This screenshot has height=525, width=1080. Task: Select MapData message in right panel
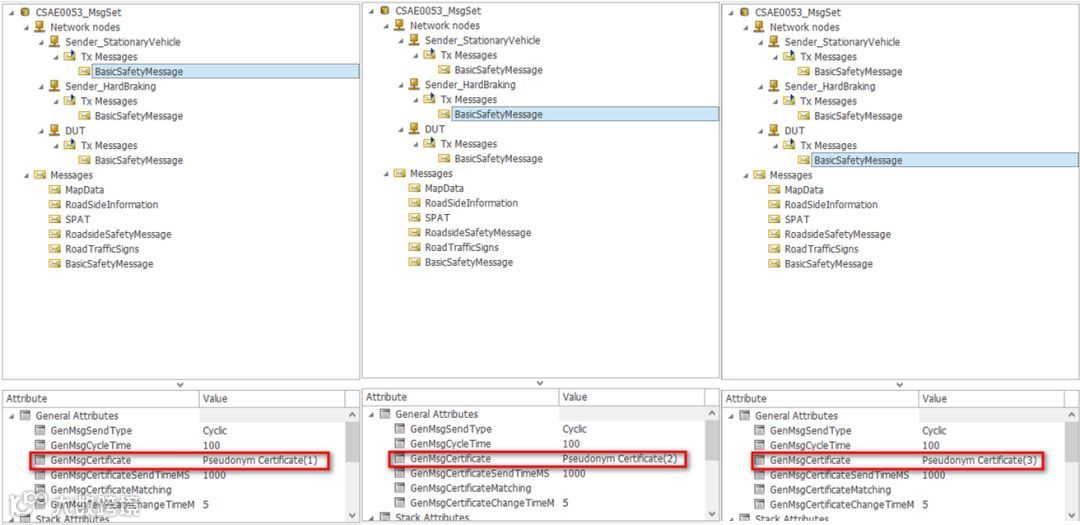tap(803, 190)
